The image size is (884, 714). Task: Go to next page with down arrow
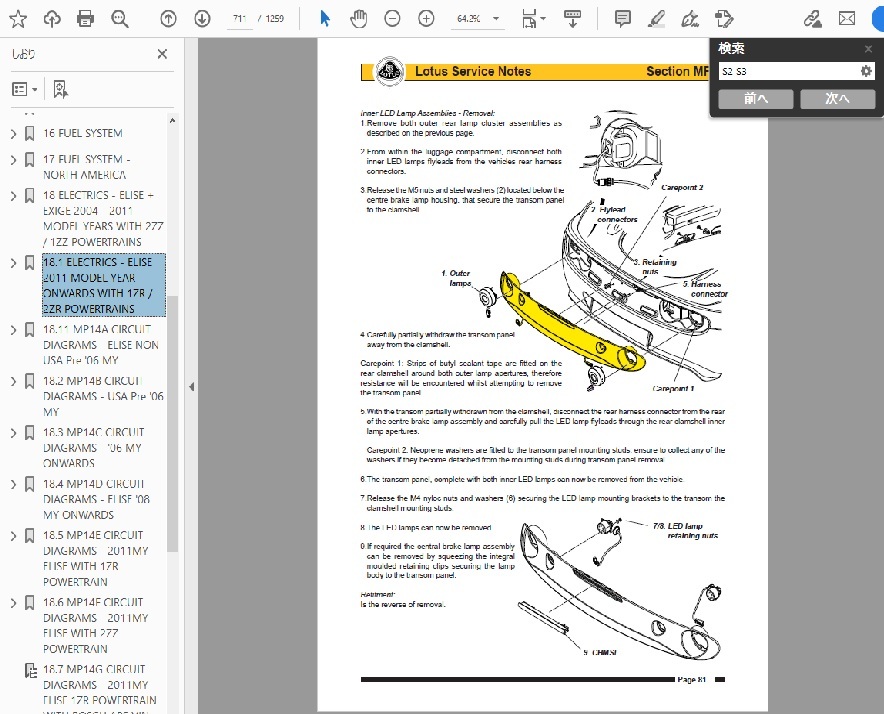click(x=202, y=19)
